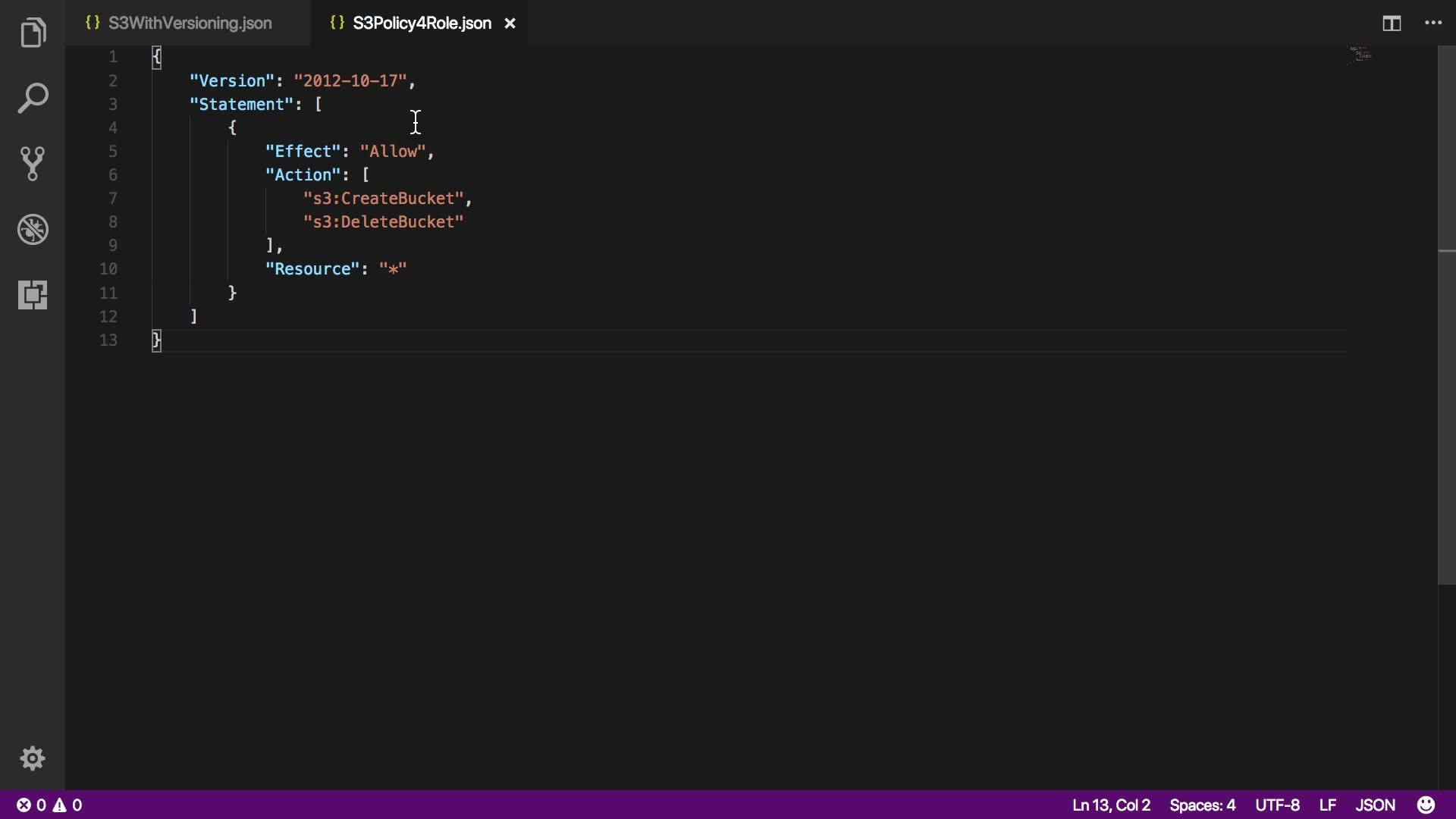Open the More Actions ellipsis menu
The width and height of the screenshot is (1456, 819).
(x=1433, y=24)
